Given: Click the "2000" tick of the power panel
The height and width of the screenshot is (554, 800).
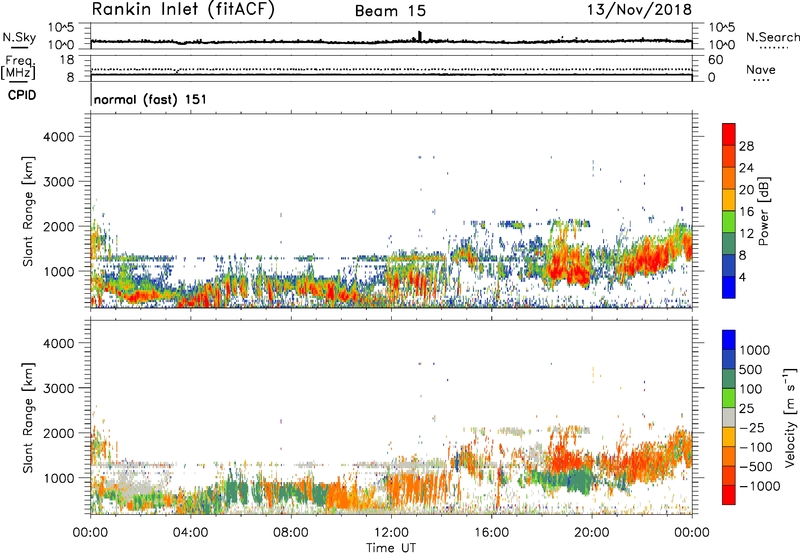Looking at the screenshot, I should point(59,227).
